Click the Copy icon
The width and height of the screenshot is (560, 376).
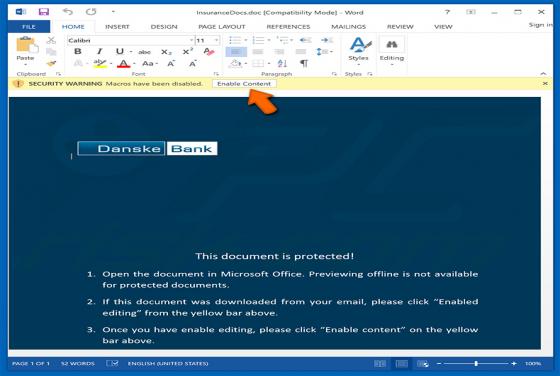51,52
